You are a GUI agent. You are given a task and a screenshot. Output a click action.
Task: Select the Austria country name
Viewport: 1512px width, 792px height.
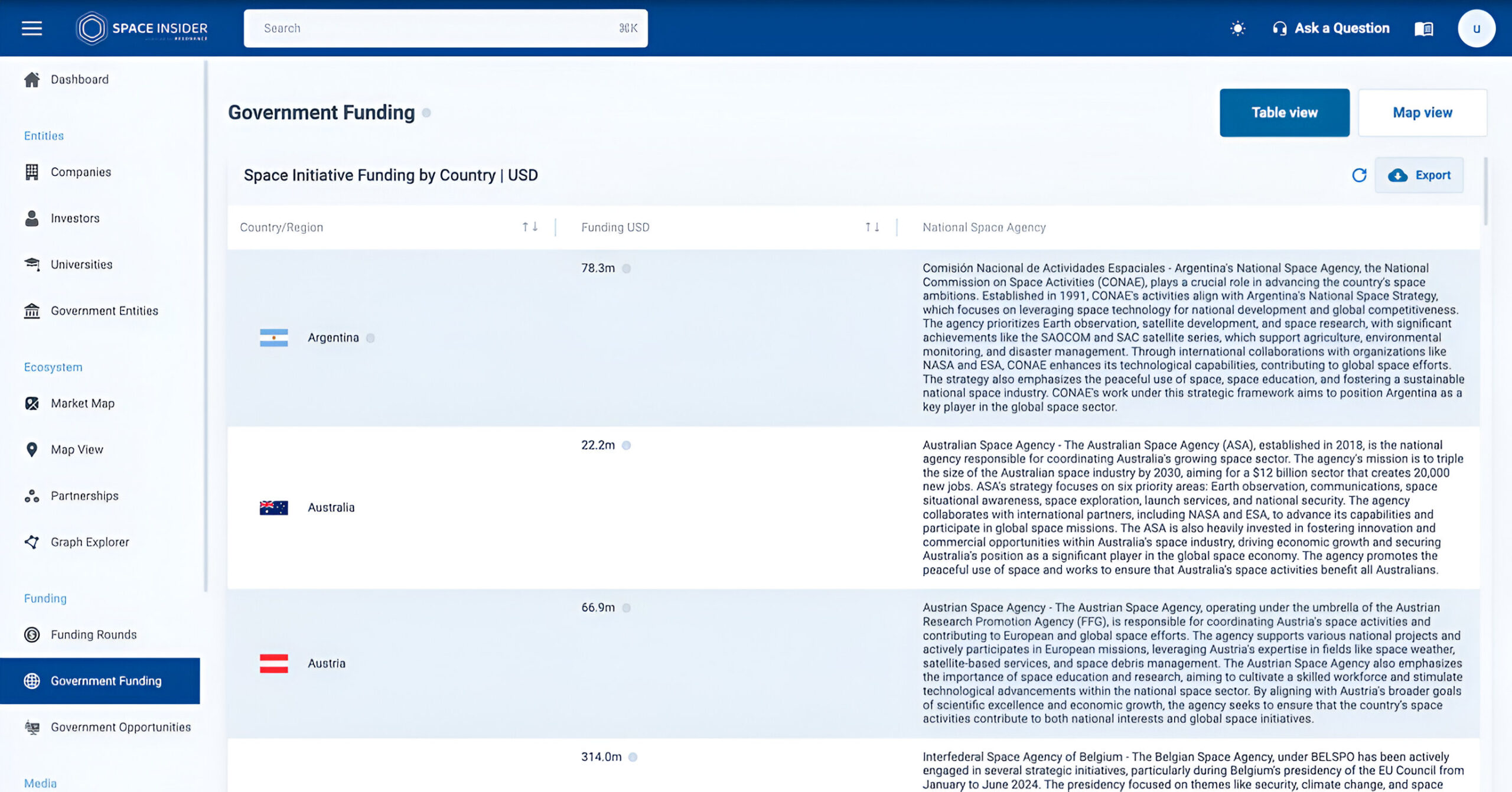[x=327, y=664]
